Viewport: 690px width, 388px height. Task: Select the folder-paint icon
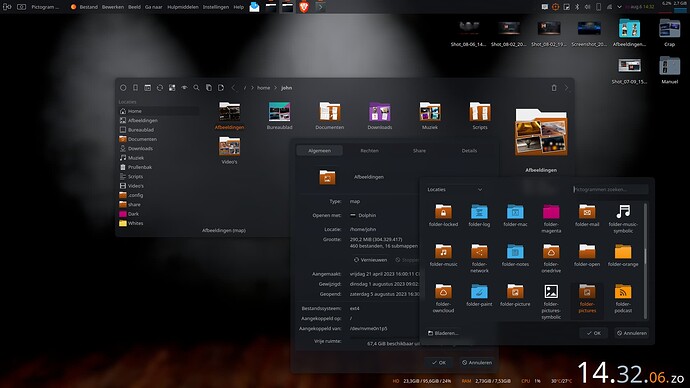(x=479, y=295)
